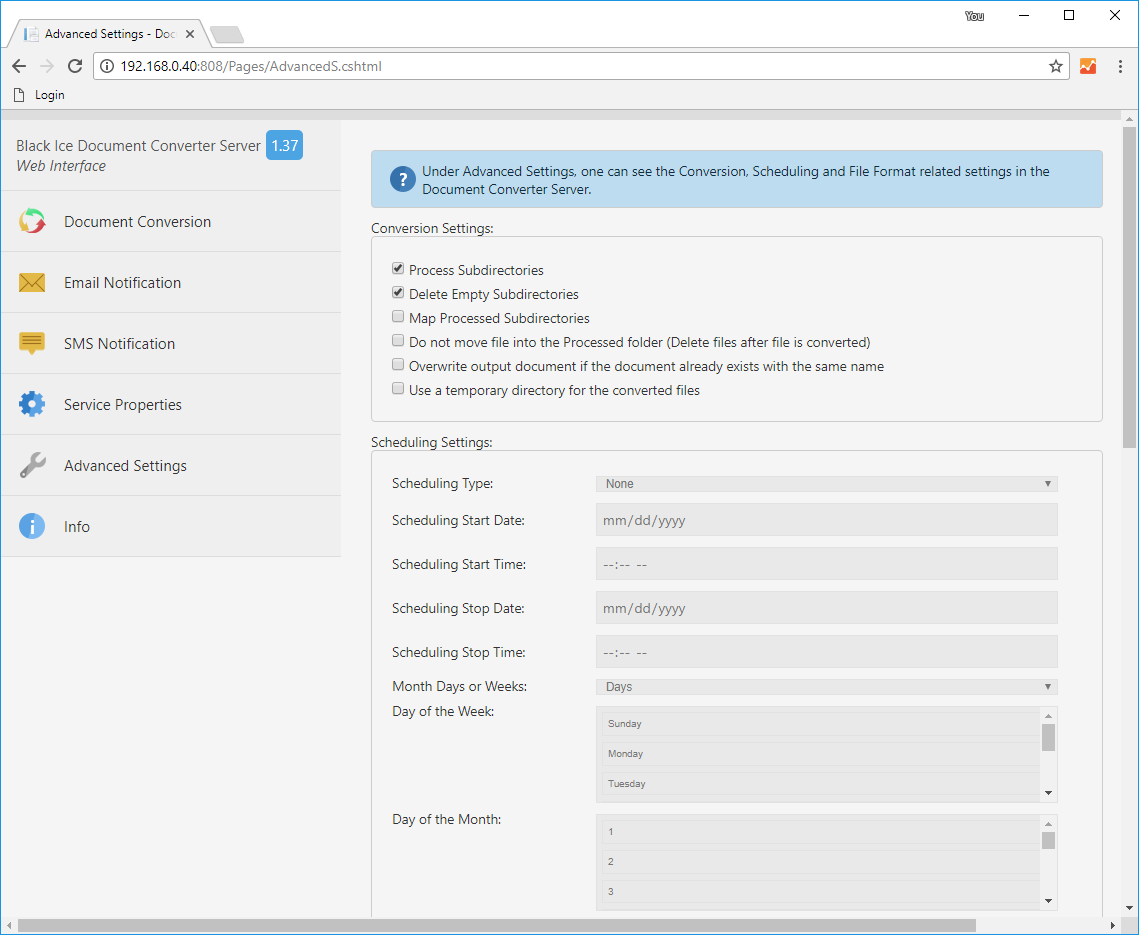Disable Delete Empty Subdirectories
1139x935 pixels.
[x=397, y=292]
